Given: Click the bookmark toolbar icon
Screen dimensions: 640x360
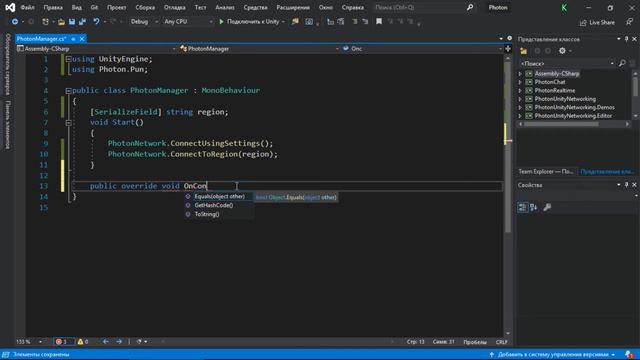Looking at the screenshot, I should point(379,22).
